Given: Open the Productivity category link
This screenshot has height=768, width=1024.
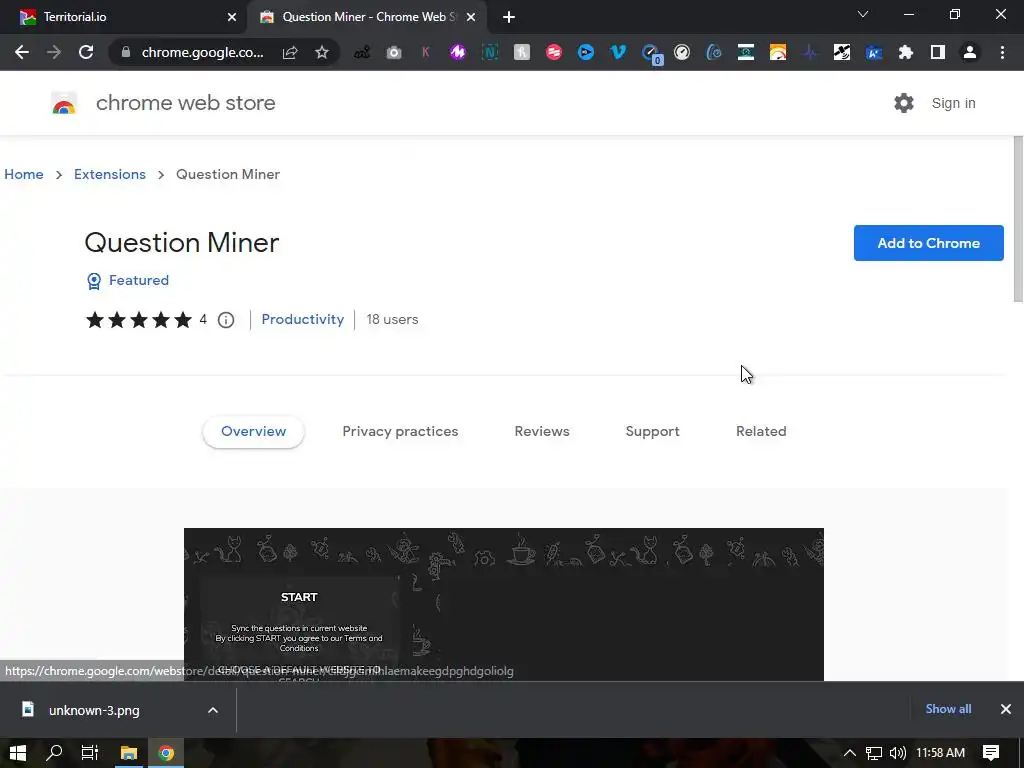Looking at the screenshot, I should point(302,319).
